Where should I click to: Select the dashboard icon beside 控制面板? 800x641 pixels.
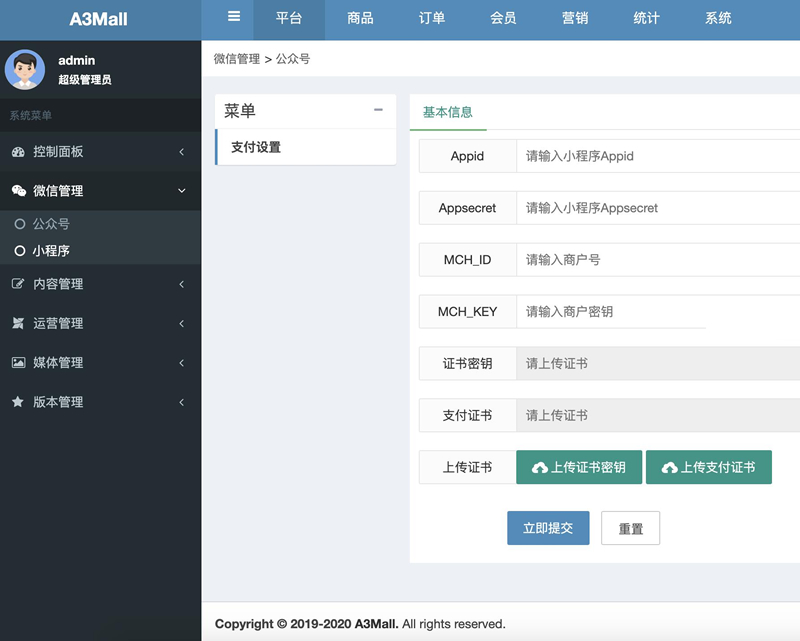tap(16, 151)
